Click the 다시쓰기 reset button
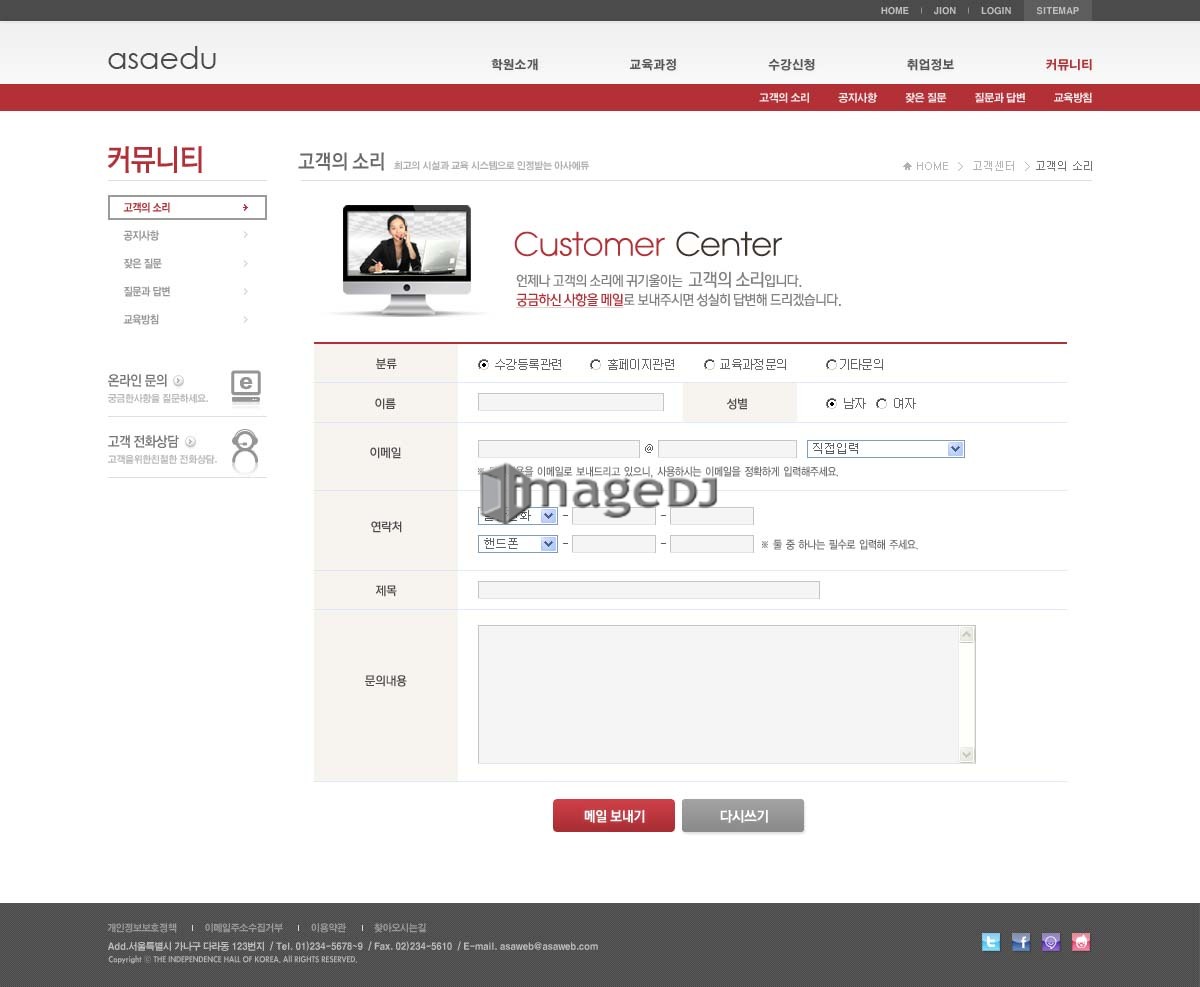The image size is (1200, 987). click(743, 816)
